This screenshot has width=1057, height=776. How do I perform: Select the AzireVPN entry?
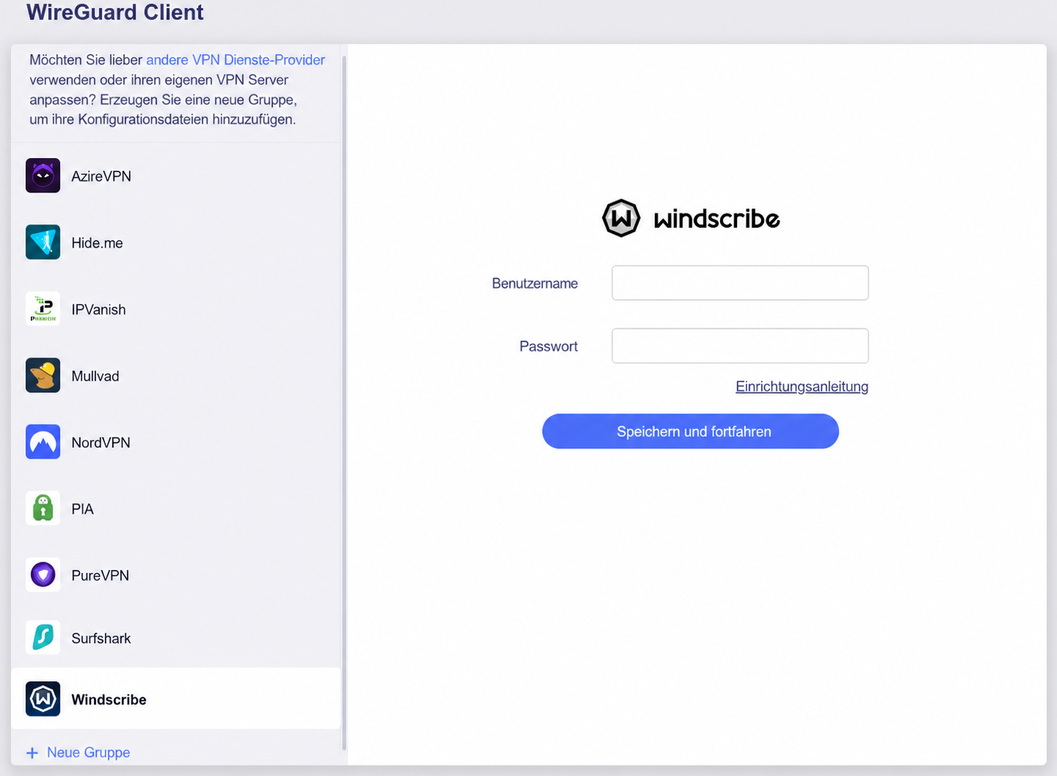click(176, 176)
